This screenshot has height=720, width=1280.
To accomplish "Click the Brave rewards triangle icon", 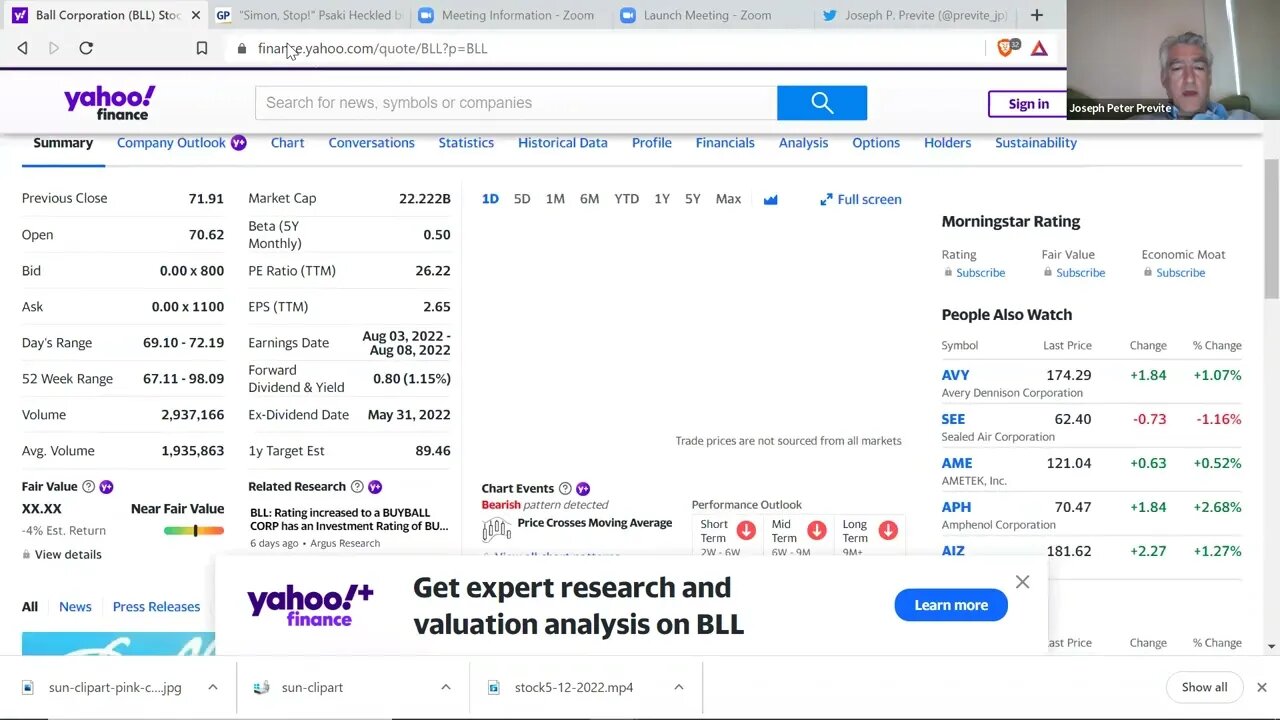I will pyautogui.click(x=1039, y=48).
